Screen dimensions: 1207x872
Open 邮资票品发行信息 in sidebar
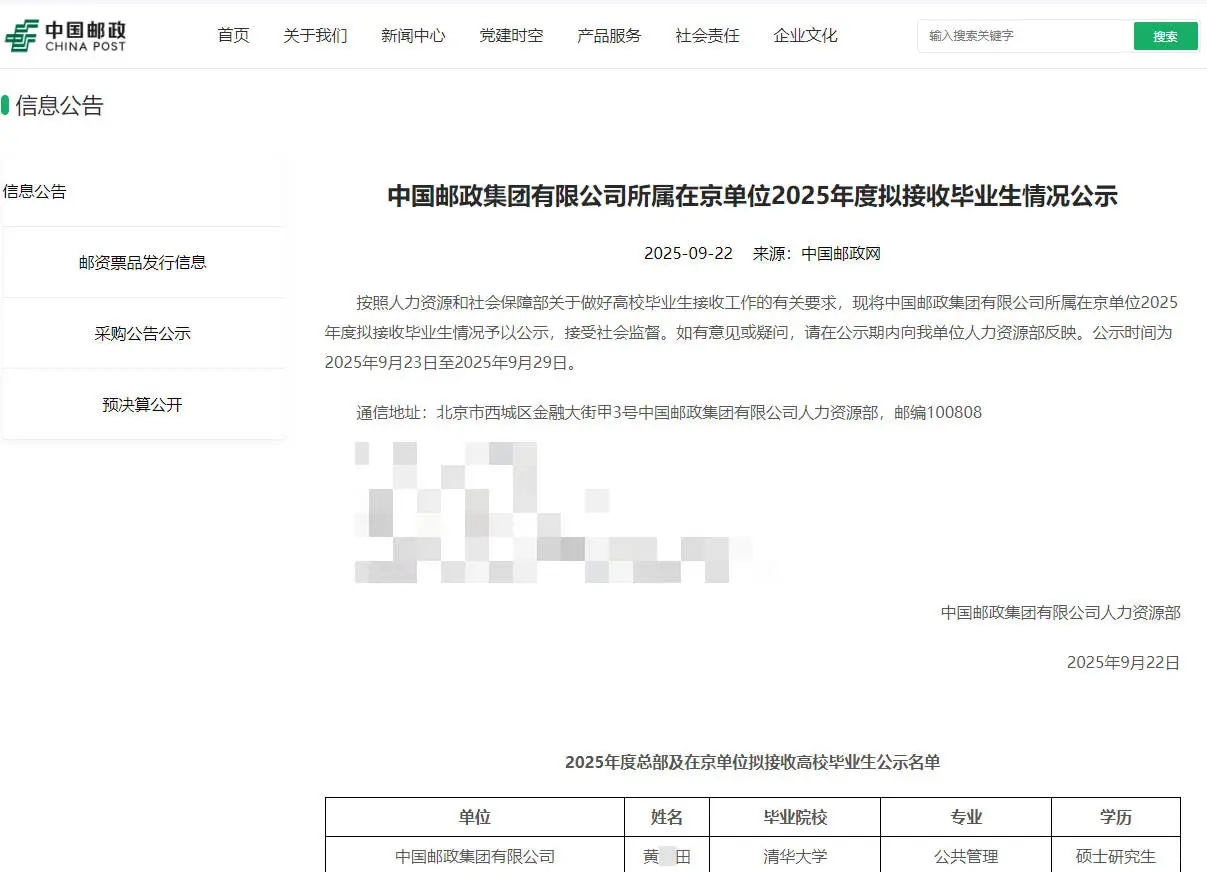(x=143, y=263)
